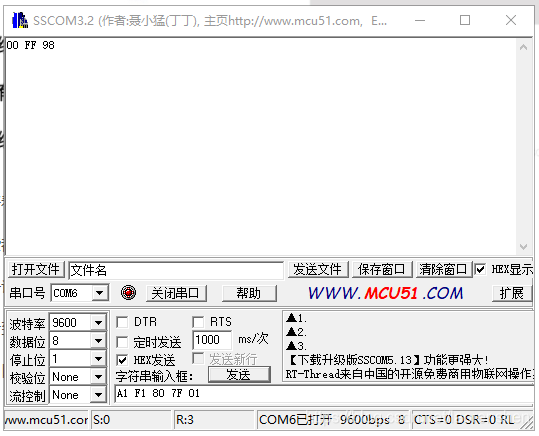Click the string input field with A1 F1
Screen dimensions: 539x436
pyautogui.click(x=324, y=393)
